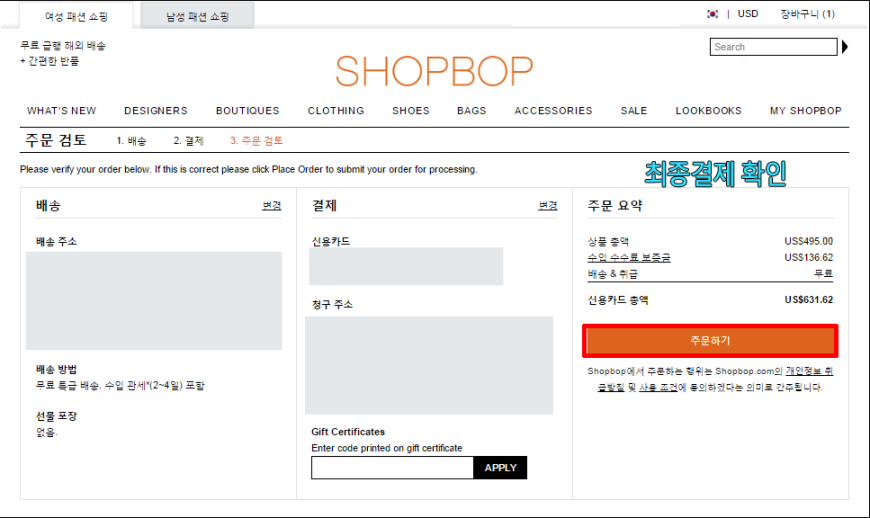870x518 pixels.
Task: Open the LOOKBOOKS menu
Action: 709,111
